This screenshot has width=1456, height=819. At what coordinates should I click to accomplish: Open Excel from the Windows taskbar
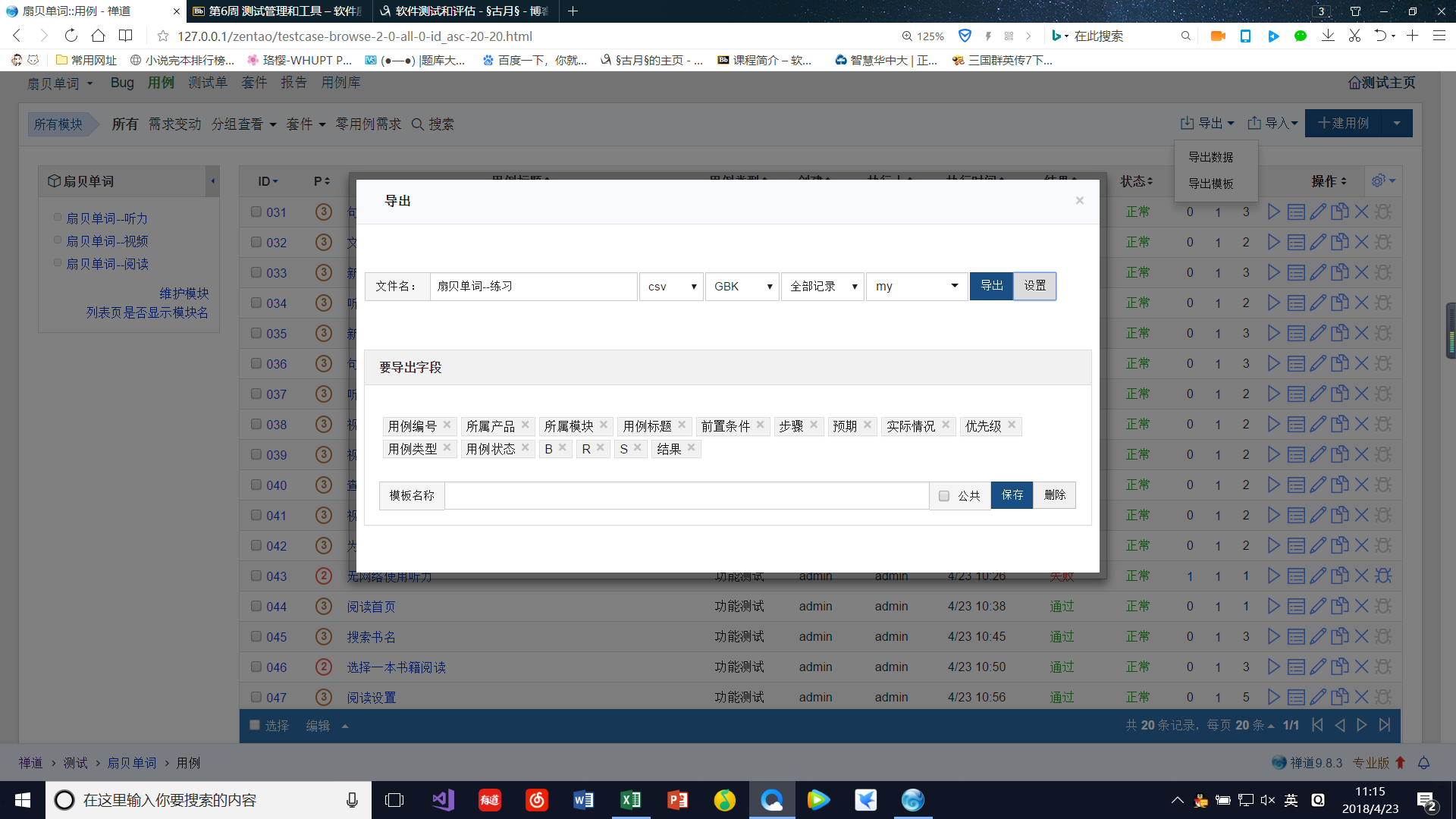coord(630,800)
